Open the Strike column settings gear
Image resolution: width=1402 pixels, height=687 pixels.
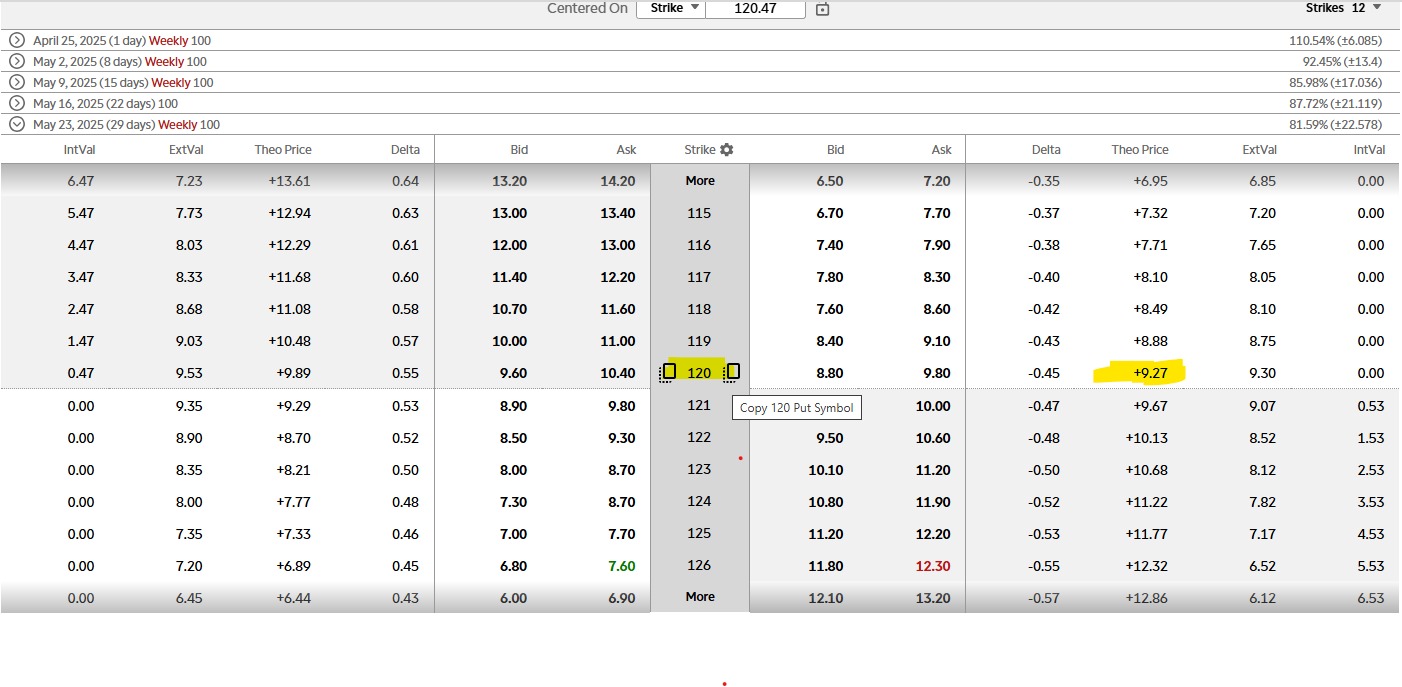tap(727, 150)
